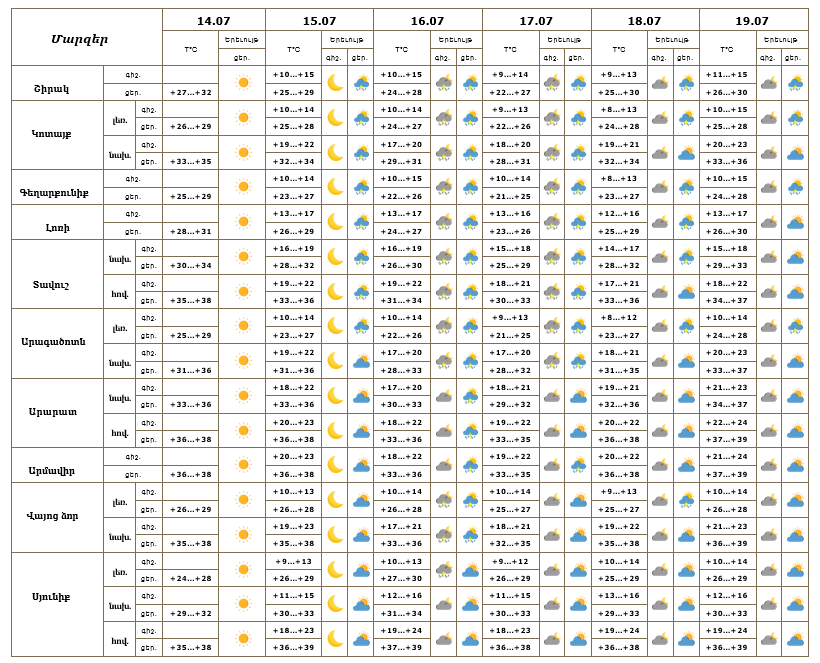Image resolution: width=820 pixels, height=663 pixels.
Task: Click the sun icon for Շիրակ on 14.07
Action: point(242,83)
